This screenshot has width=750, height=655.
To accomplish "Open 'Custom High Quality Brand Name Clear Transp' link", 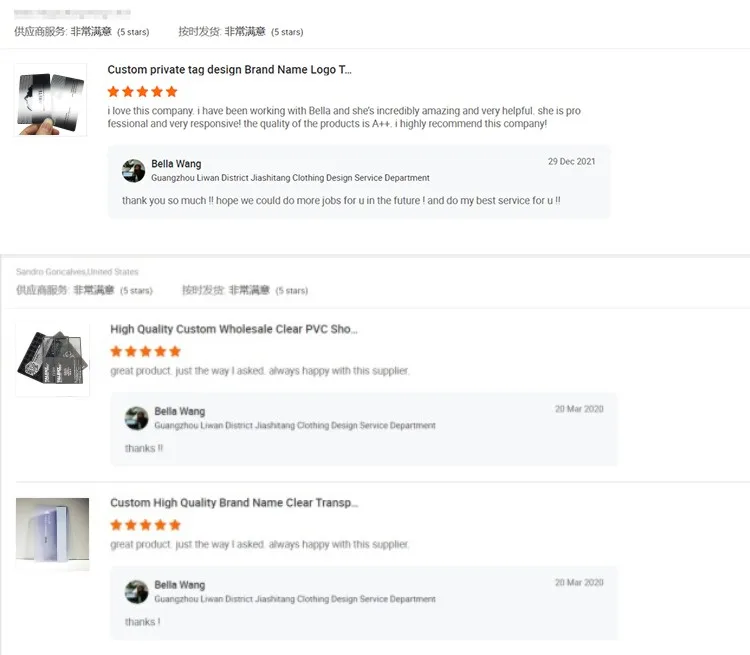I will (233, 503).
